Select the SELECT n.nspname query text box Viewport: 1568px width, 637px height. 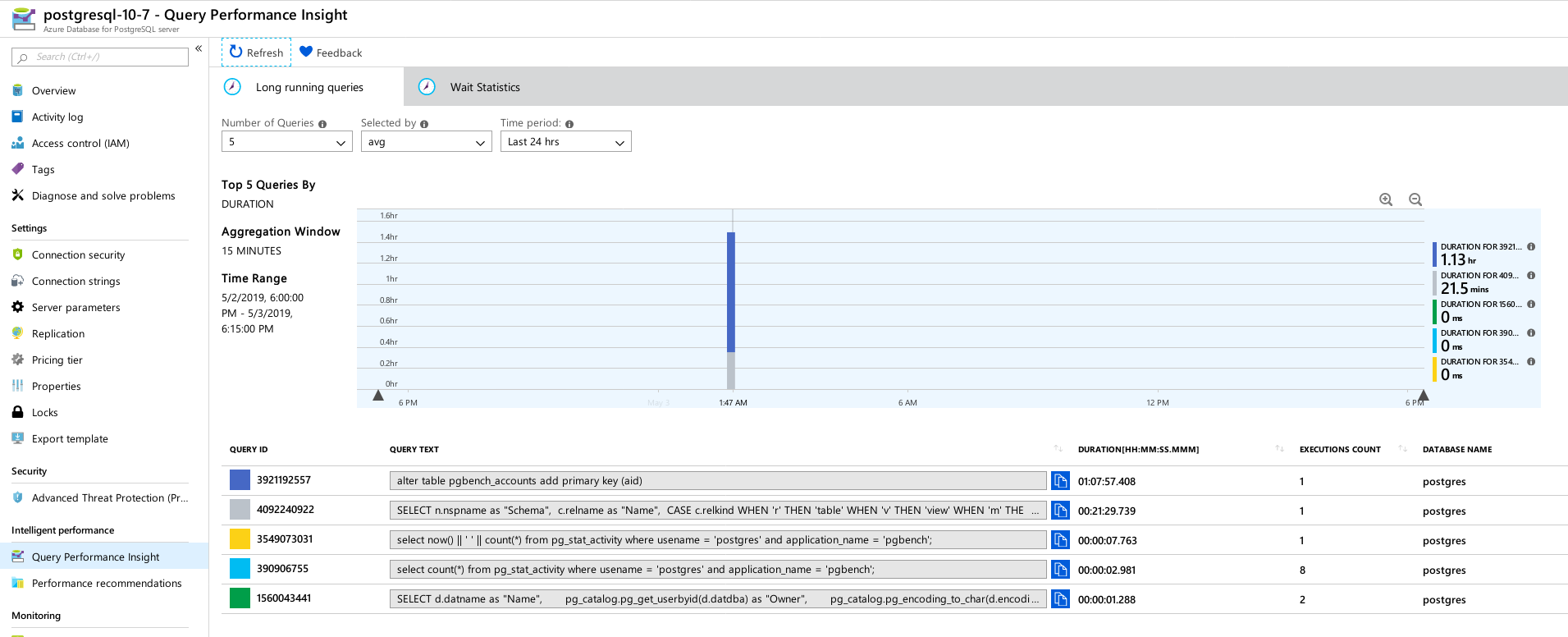coord(718,511)
